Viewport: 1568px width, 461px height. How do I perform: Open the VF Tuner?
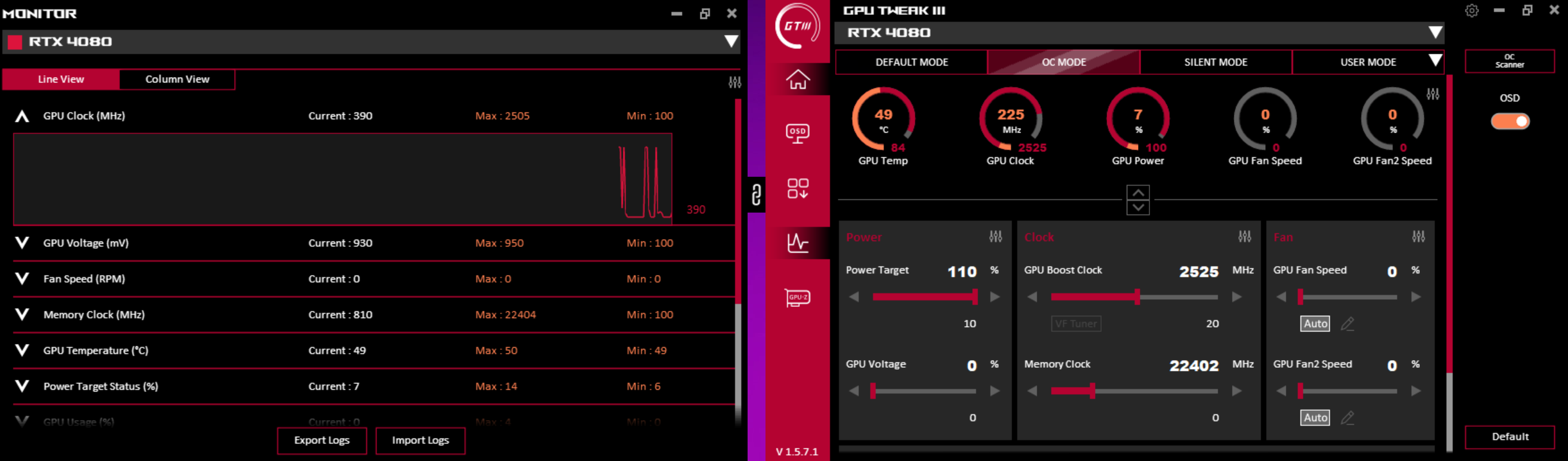coord(1075,324)
